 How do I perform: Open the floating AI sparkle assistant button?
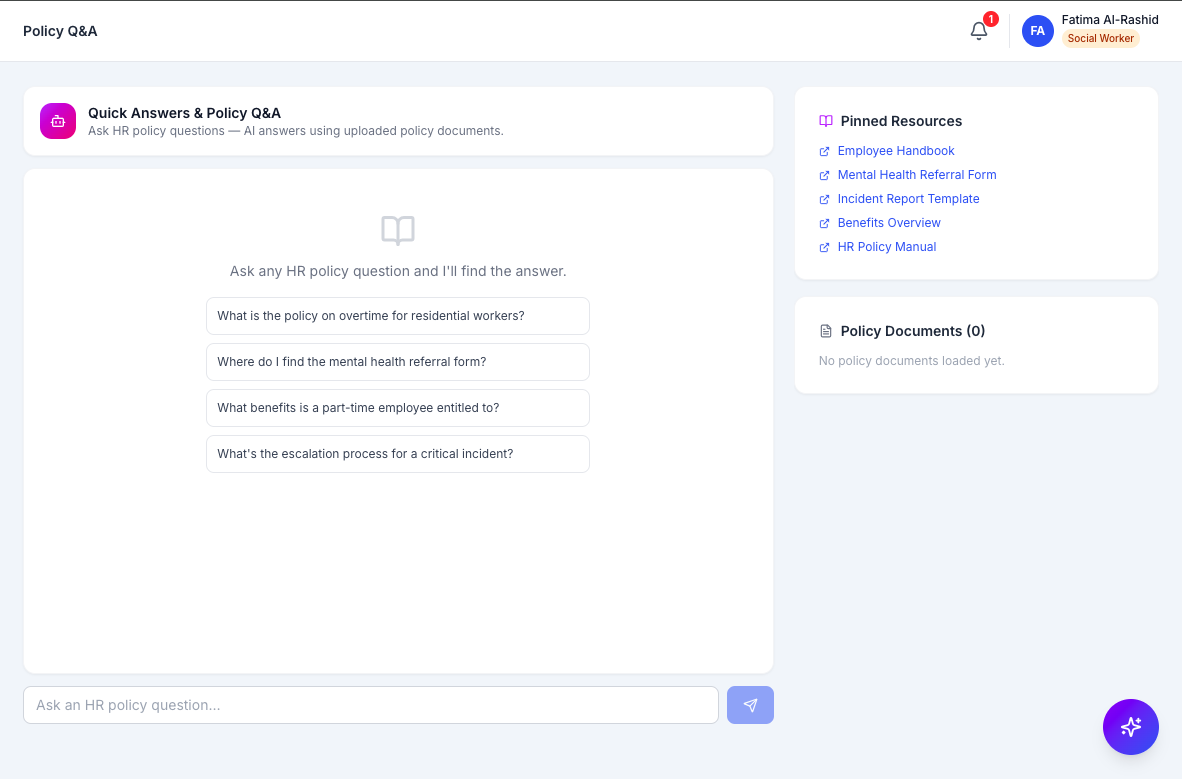click(x=1131, y=727)
